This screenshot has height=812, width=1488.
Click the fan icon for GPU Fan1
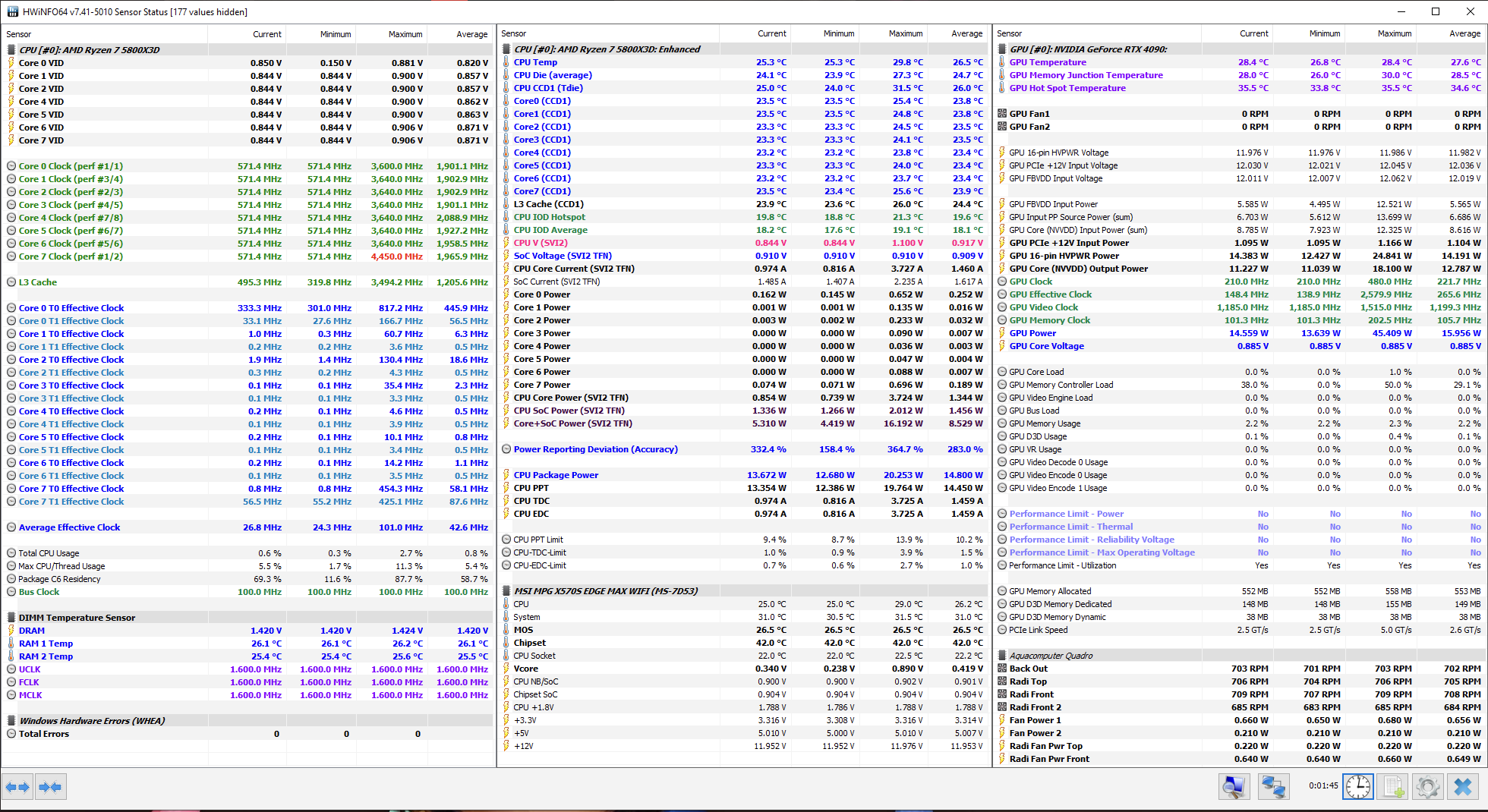[1002, 114]
